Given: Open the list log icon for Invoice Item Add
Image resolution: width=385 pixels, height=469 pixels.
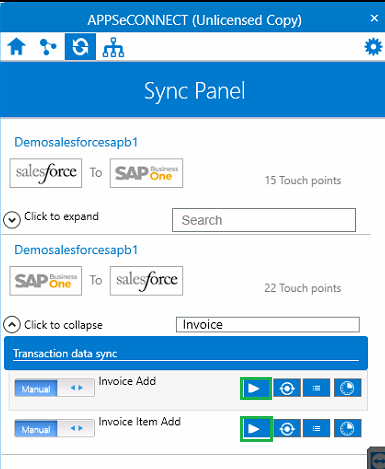Looking at the screenshot, I should (316, 428).
